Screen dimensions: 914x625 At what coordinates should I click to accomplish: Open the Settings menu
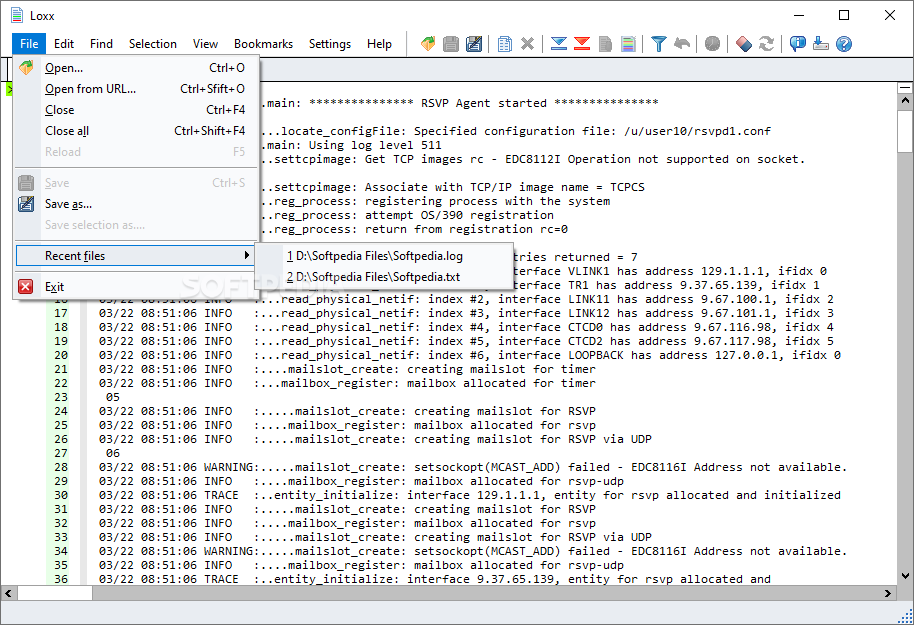tap(330, 44)
